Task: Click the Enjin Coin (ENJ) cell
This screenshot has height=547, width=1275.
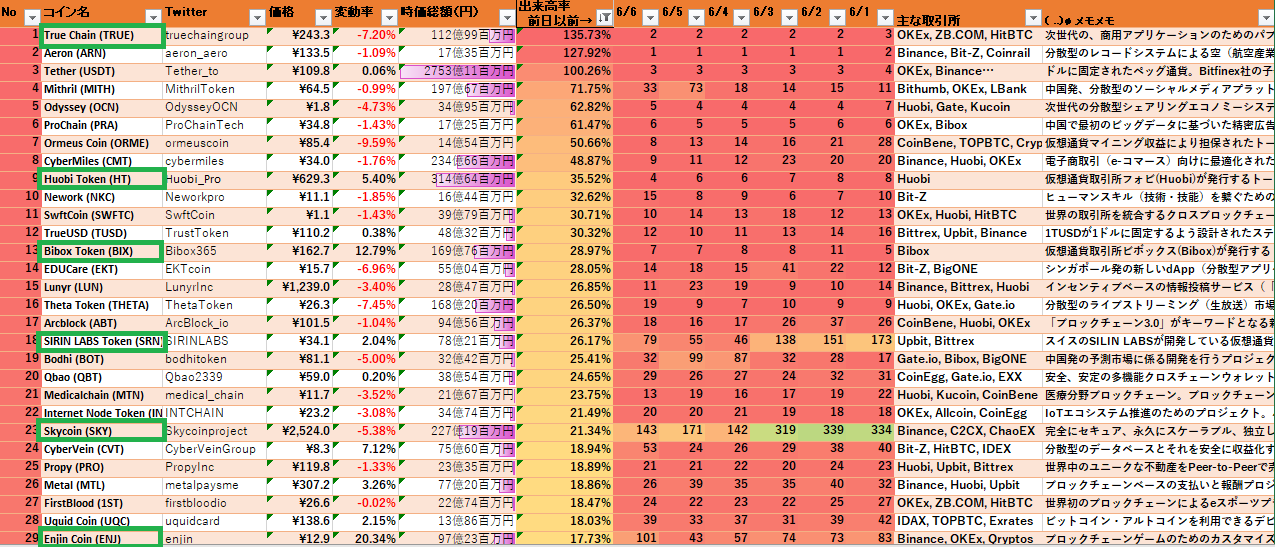Action: click(101, 539)
